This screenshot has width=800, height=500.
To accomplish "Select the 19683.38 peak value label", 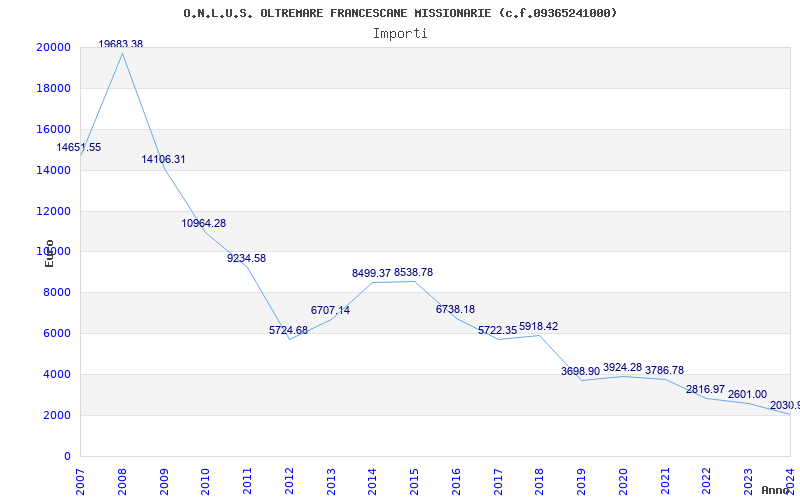I will coord(120,44).
